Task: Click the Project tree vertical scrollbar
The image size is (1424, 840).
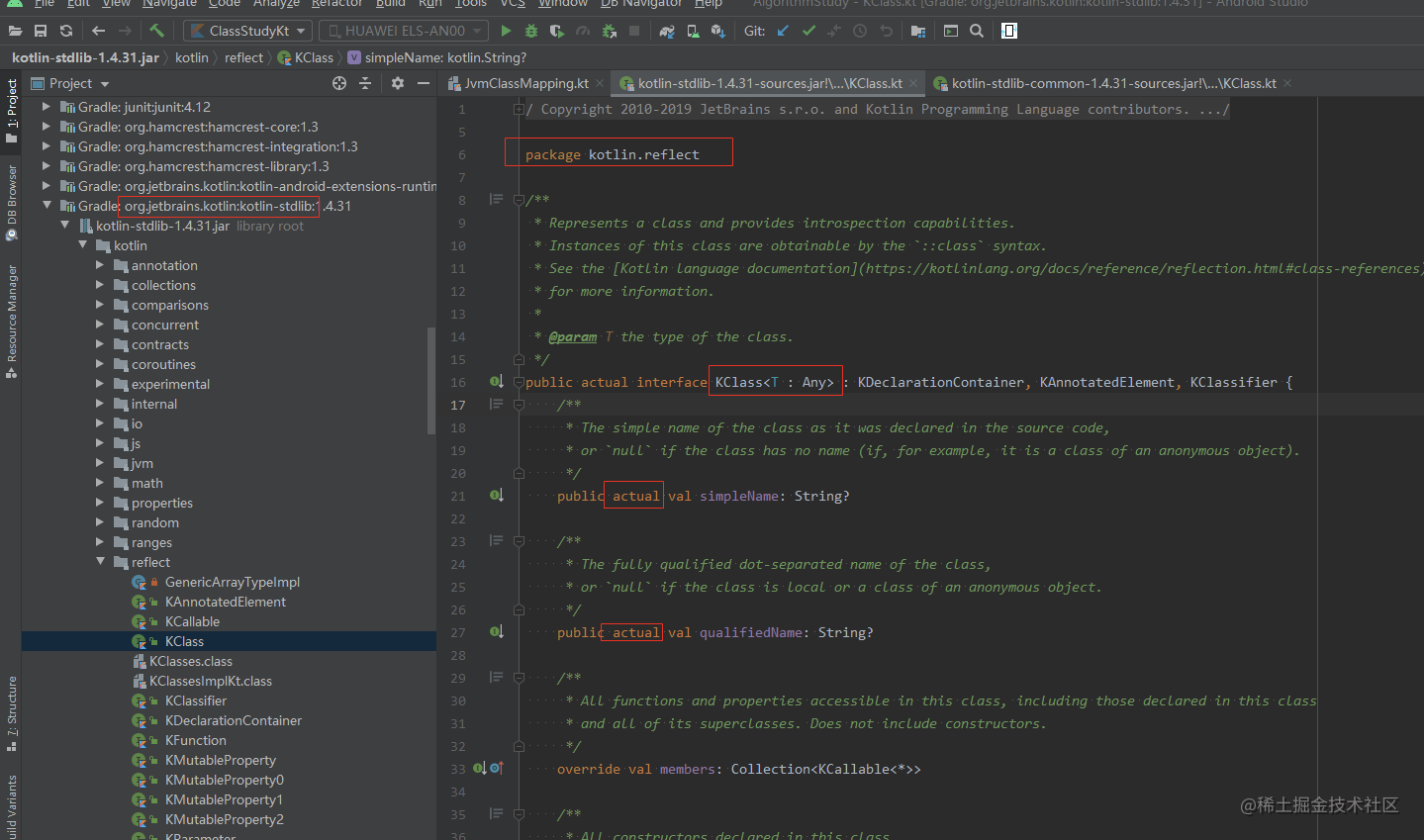Action: pyautogui.click(x=430, y=381)
